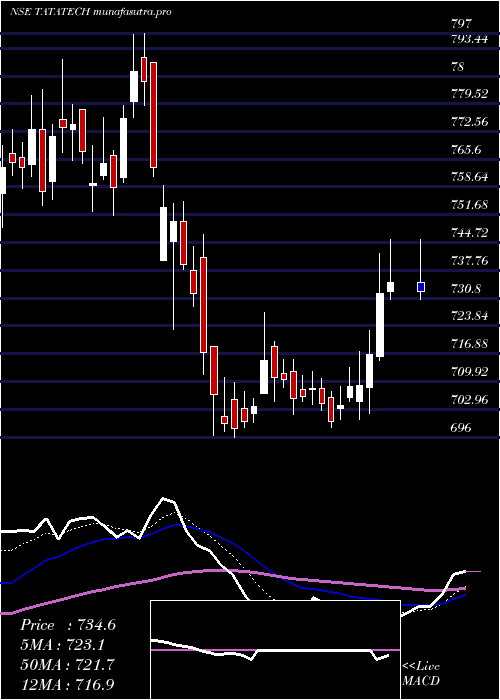The width and height of the screenshot is (500, 700).
Task: Click the 716.88 price axis label
Action: point(469,343)
